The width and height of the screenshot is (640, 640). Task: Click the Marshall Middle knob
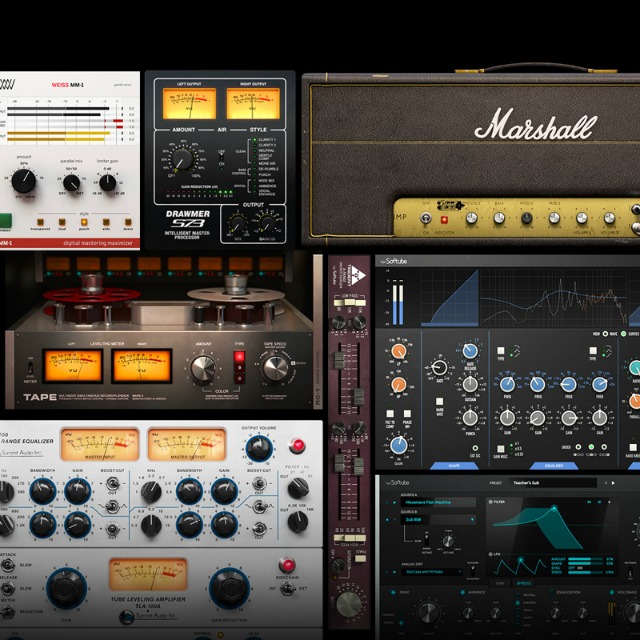[x=527, y=218]
